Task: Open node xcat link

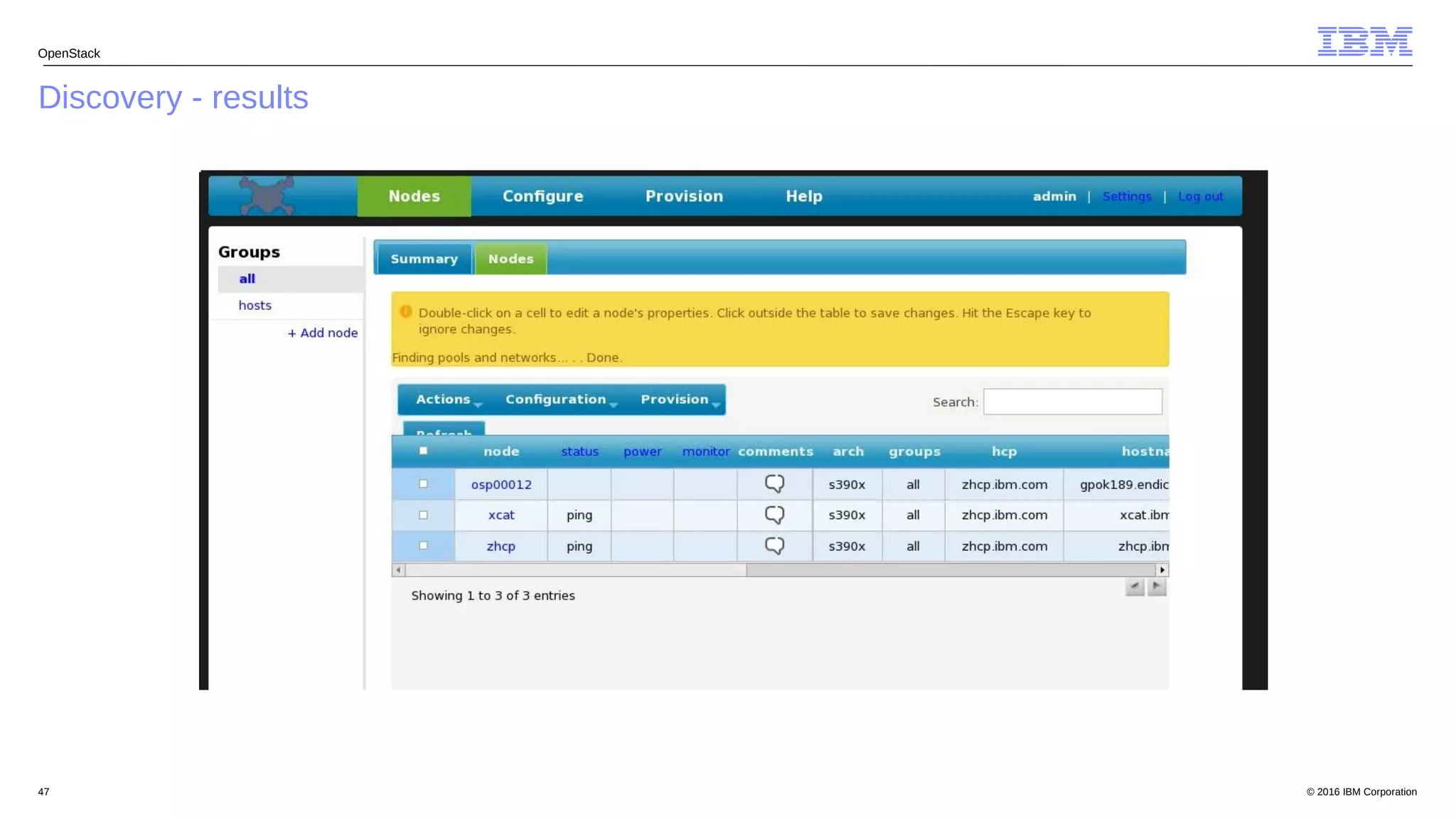Action: (x=501, y=515)
